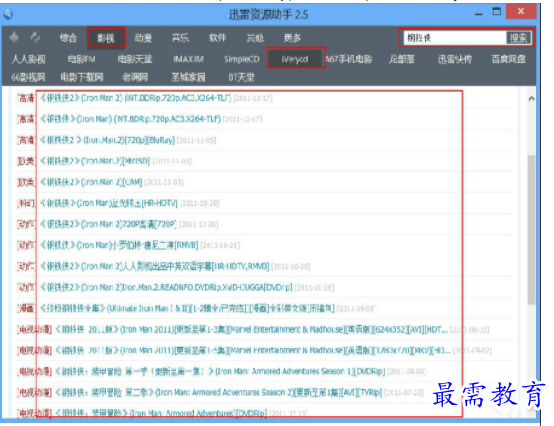554x426 pixels.
Task: Select the 影视 category tab
Action: pyautogui.click(x=106, y=38)
